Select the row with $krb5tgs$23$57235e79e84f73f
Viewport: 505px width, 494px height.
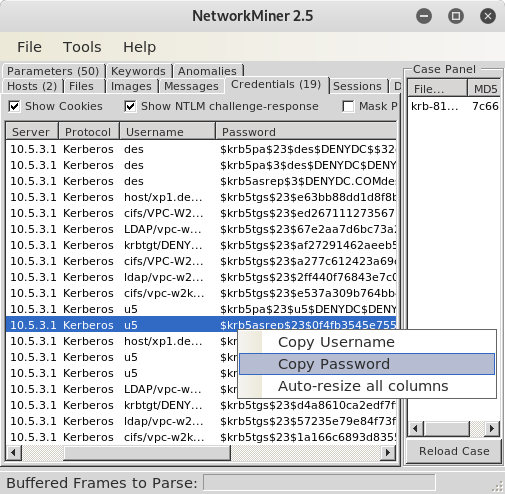click(x=201, y=421)
